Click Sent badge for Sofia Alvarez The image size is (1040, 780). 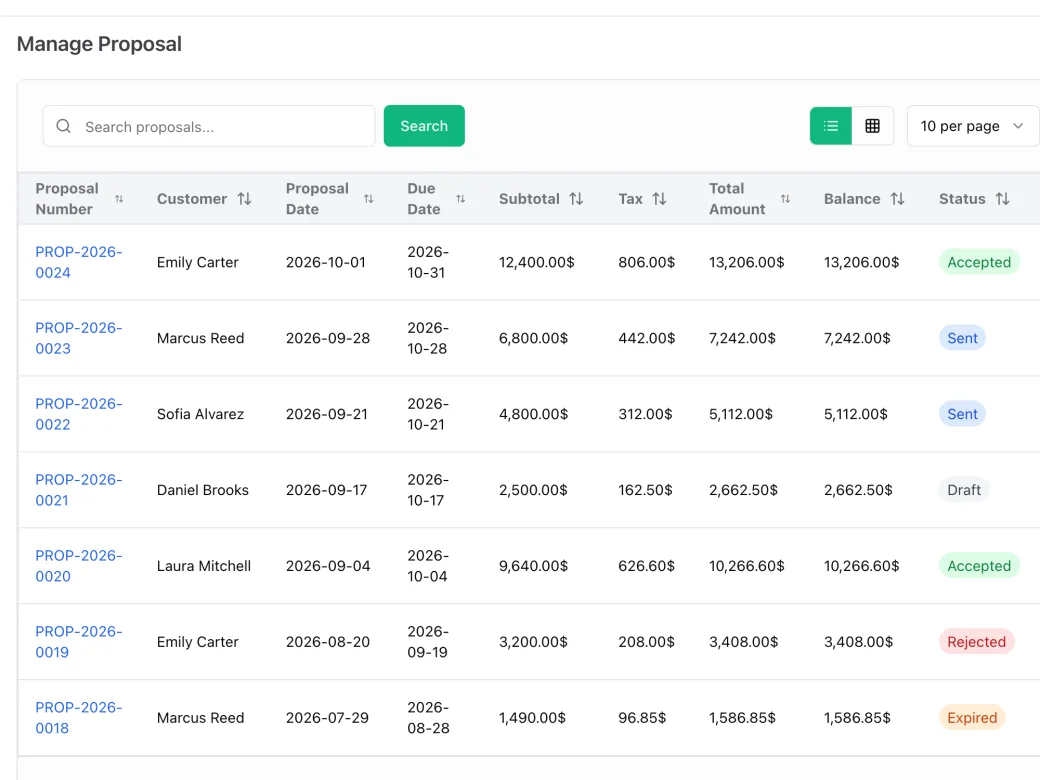[962, 414]
